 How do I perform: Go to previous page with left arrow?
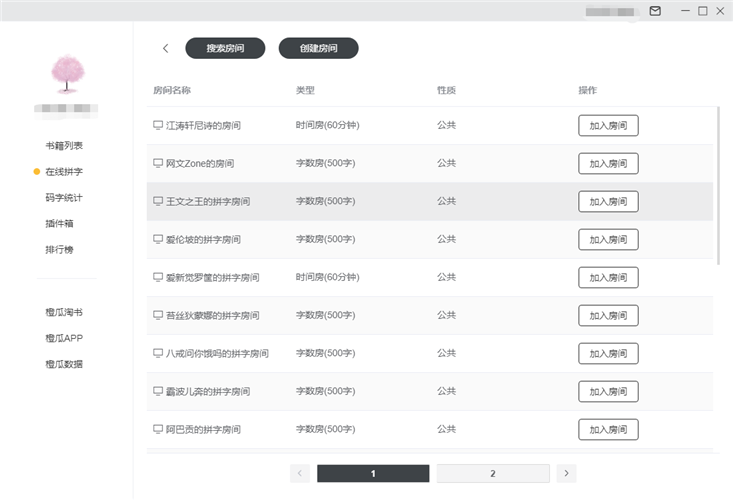[x=299, y=473]
